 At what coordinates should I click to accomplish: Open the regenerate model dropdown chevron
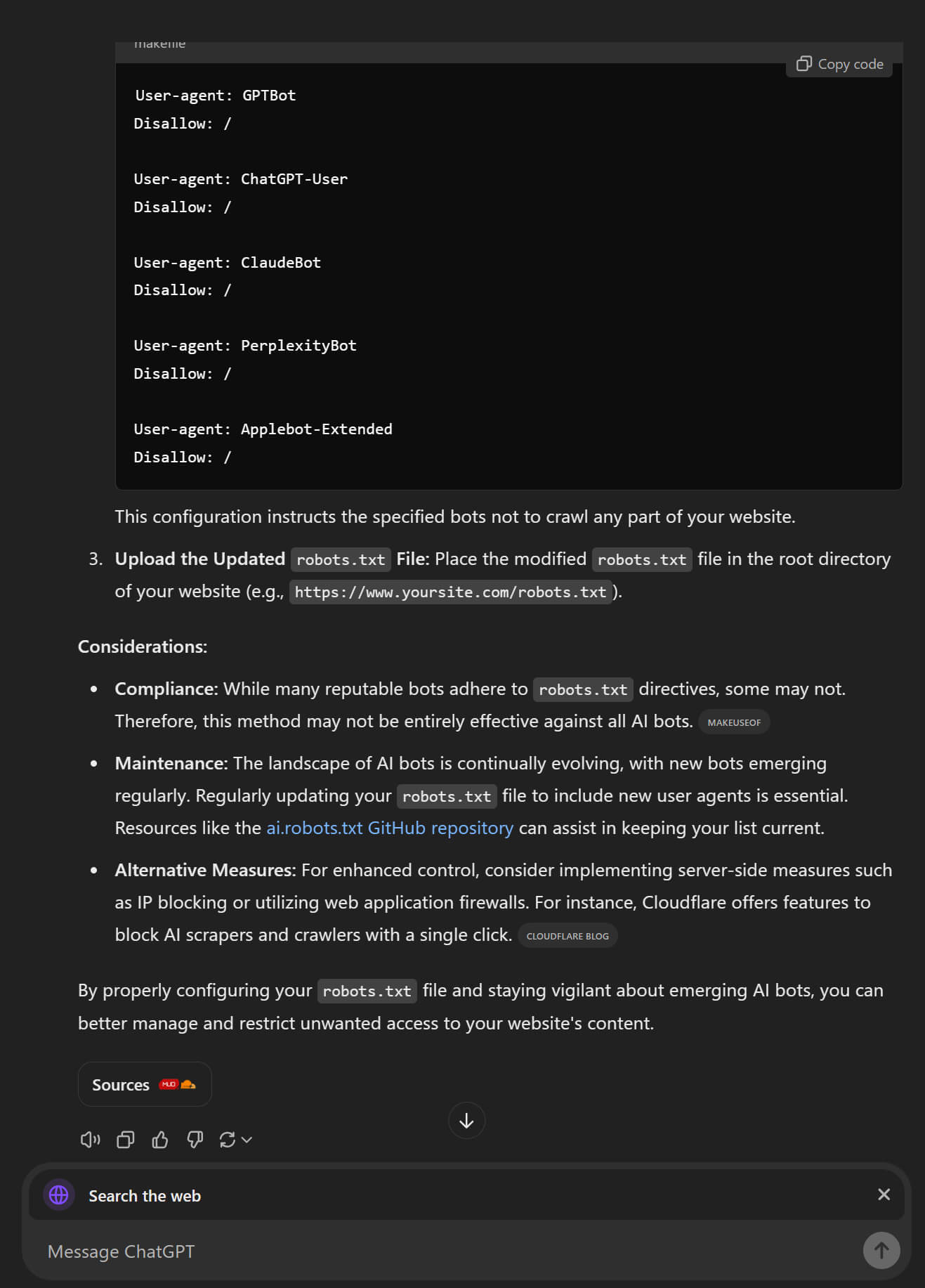click(x=247, y=1140)
